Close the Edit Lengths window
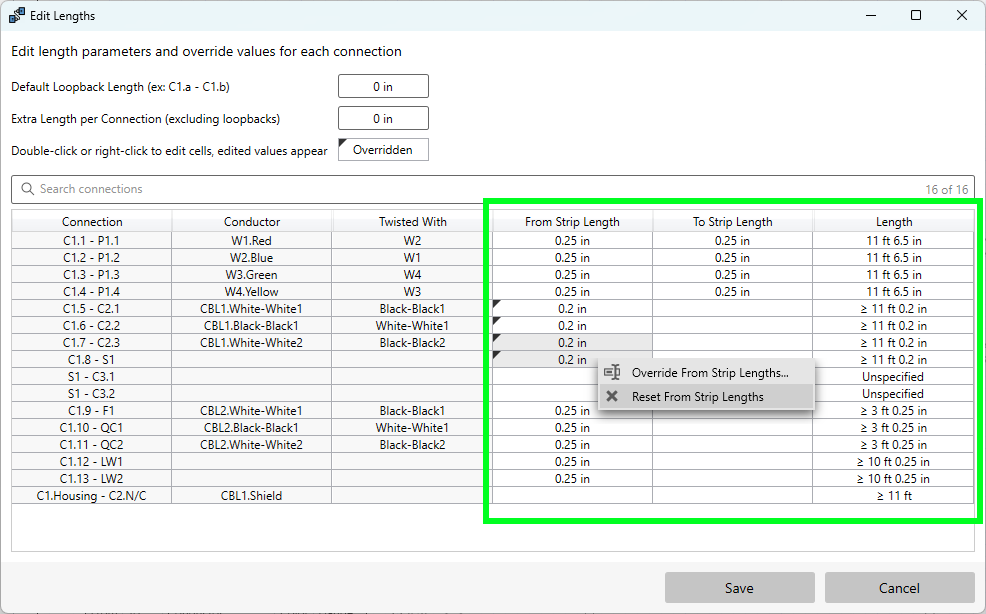Screen dimensions: 986x614 coord(961,15)
